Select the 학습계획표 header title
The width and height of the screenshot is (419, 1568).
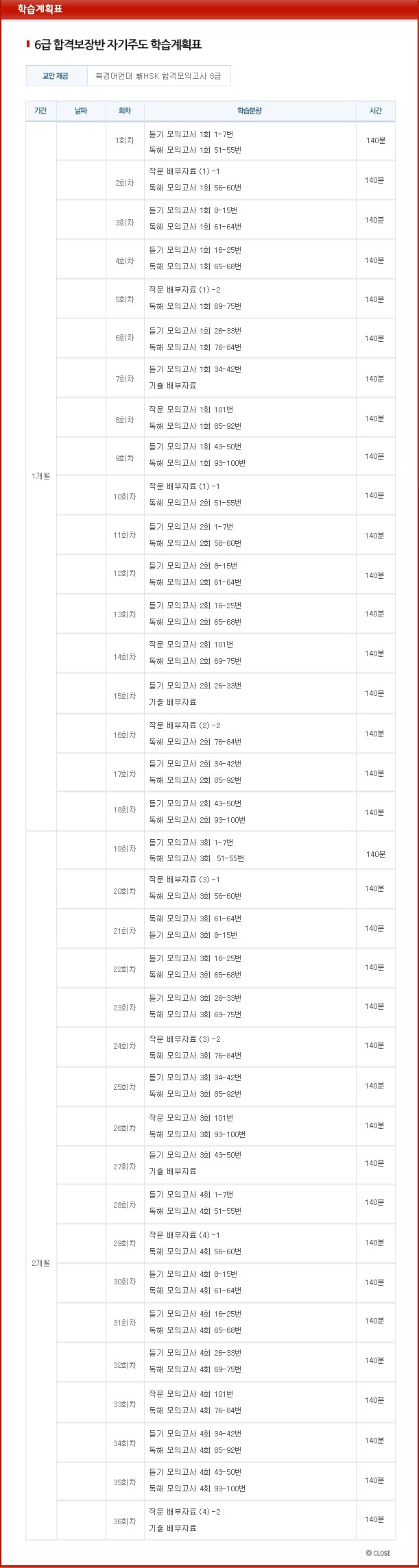click(40, 9)
